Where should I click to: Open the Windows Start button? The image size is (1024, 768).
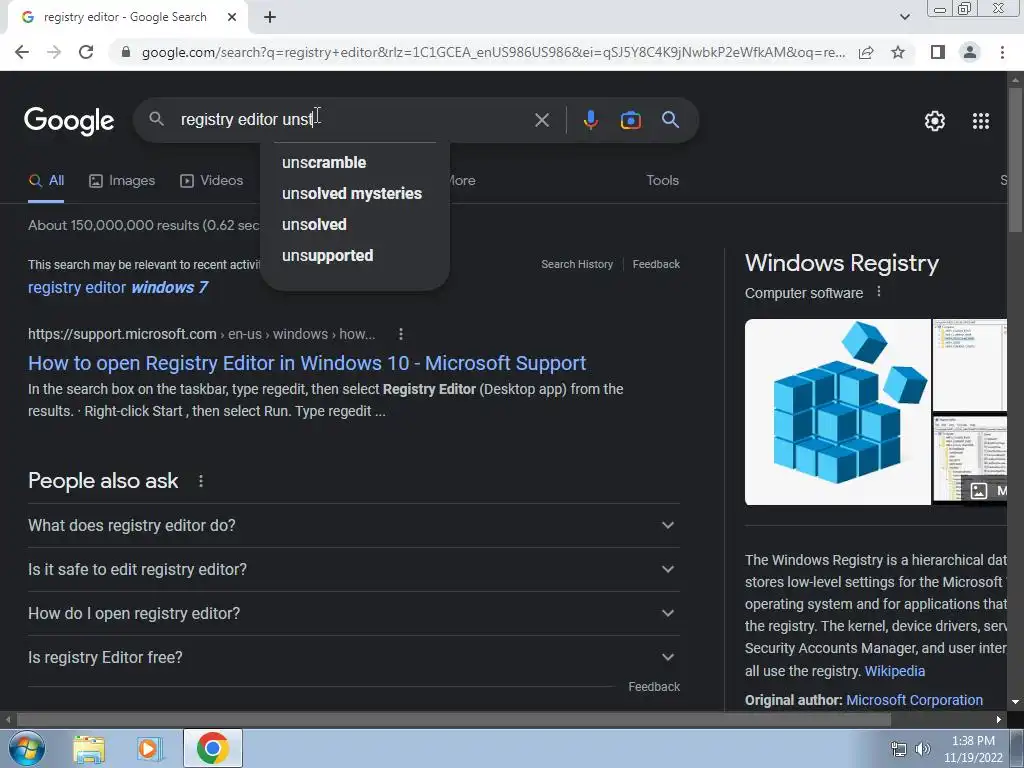coord(26,748)
